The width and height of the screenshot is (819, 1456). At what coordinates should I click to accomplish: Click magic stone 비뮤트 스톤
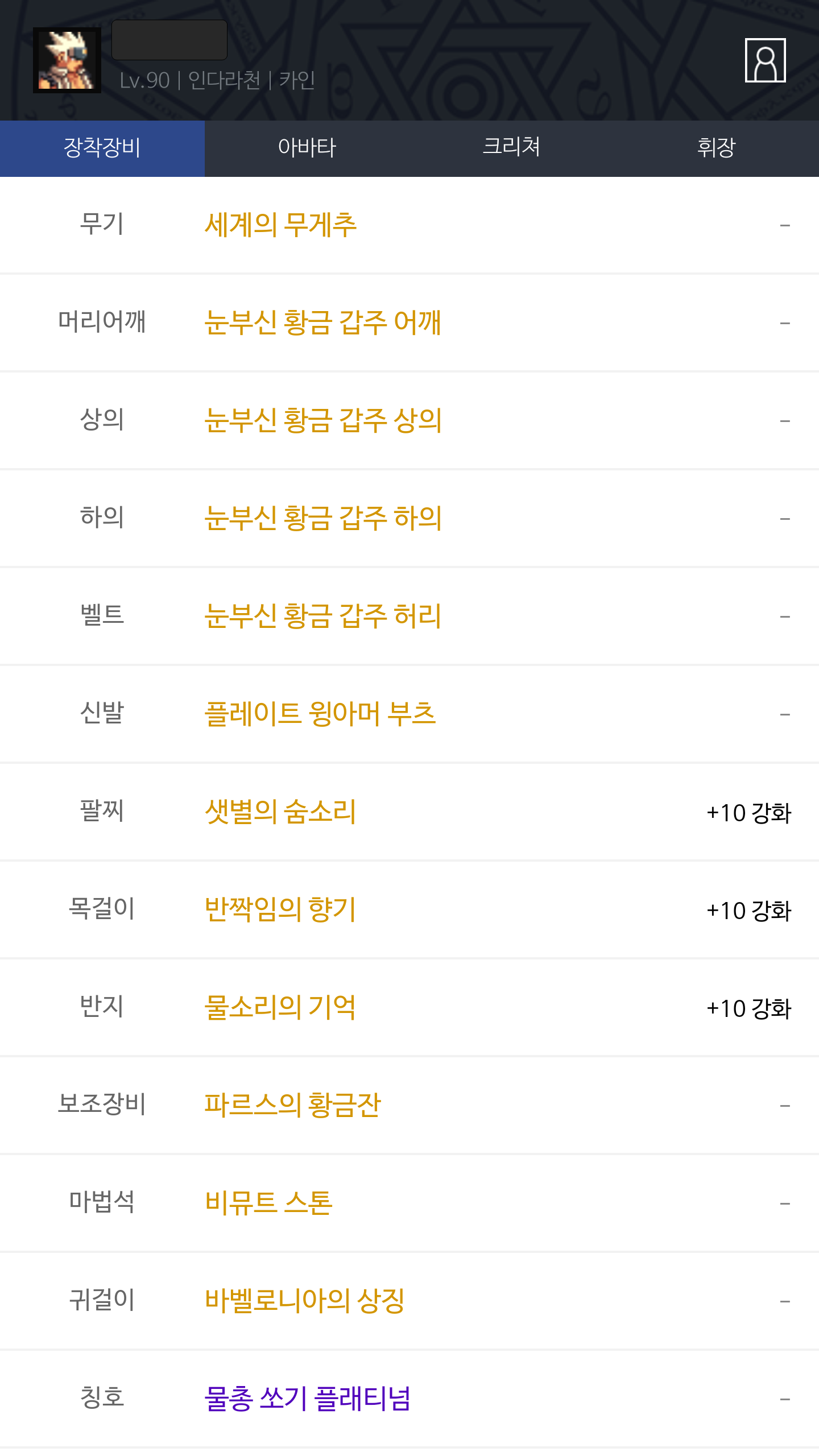coord(268,1203)
